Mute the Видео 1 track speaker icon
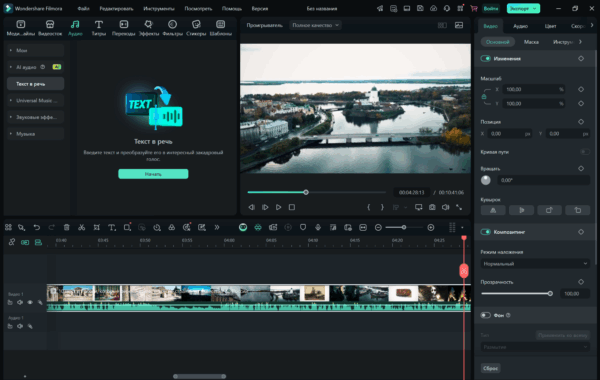This screenshot has width=600, height=380. click(x=20, y=302)
